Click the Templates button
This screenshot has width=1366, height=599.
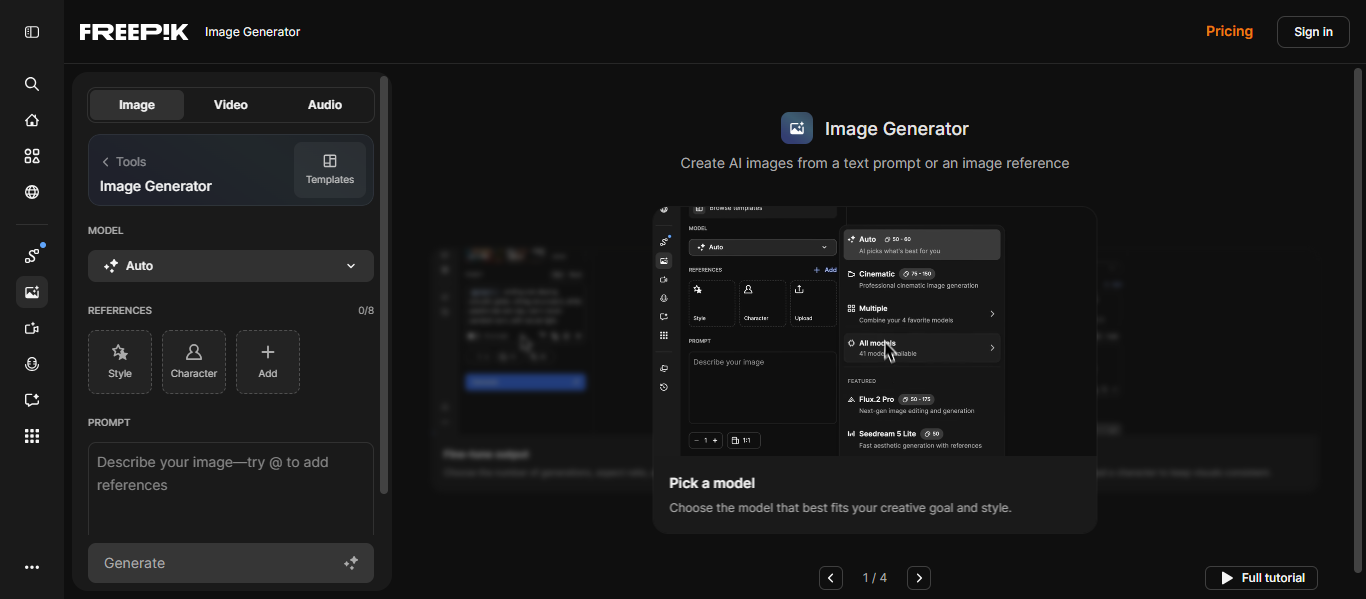330,170
